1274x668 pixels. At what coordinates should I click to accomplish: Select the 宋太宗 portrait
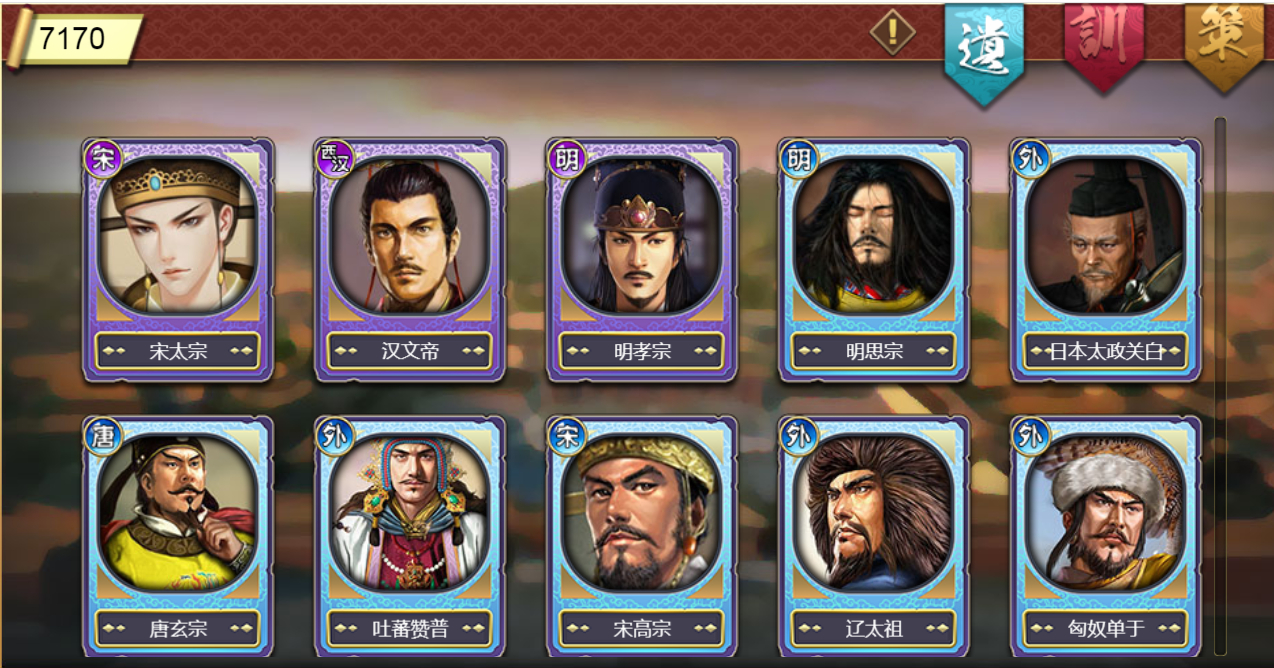tap(178, 235)
